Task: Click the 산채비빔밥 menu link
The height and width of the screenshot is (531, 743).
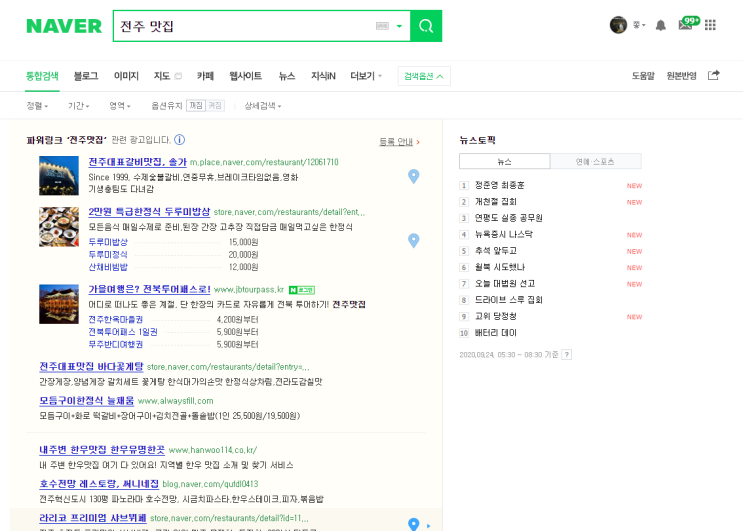Action: coord(108,267)
